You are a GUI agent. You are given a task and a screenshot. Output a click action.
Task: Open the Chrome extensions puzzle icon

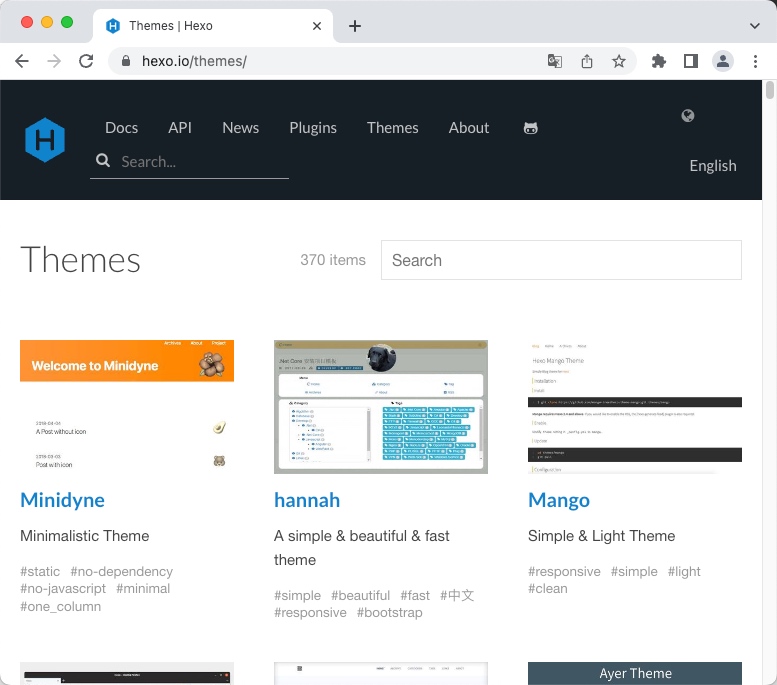point(658,61)
